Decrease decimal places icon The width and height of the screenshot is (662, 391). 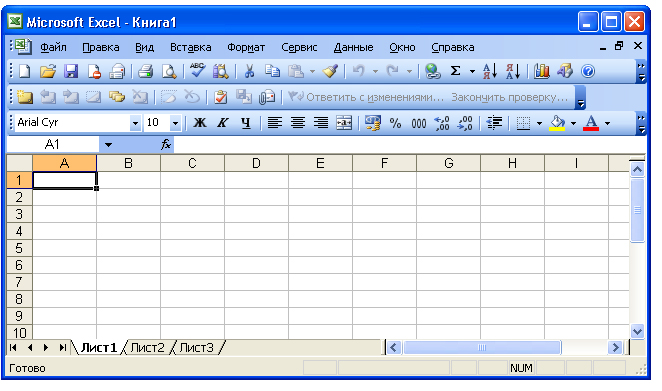[x=465, y=123]
